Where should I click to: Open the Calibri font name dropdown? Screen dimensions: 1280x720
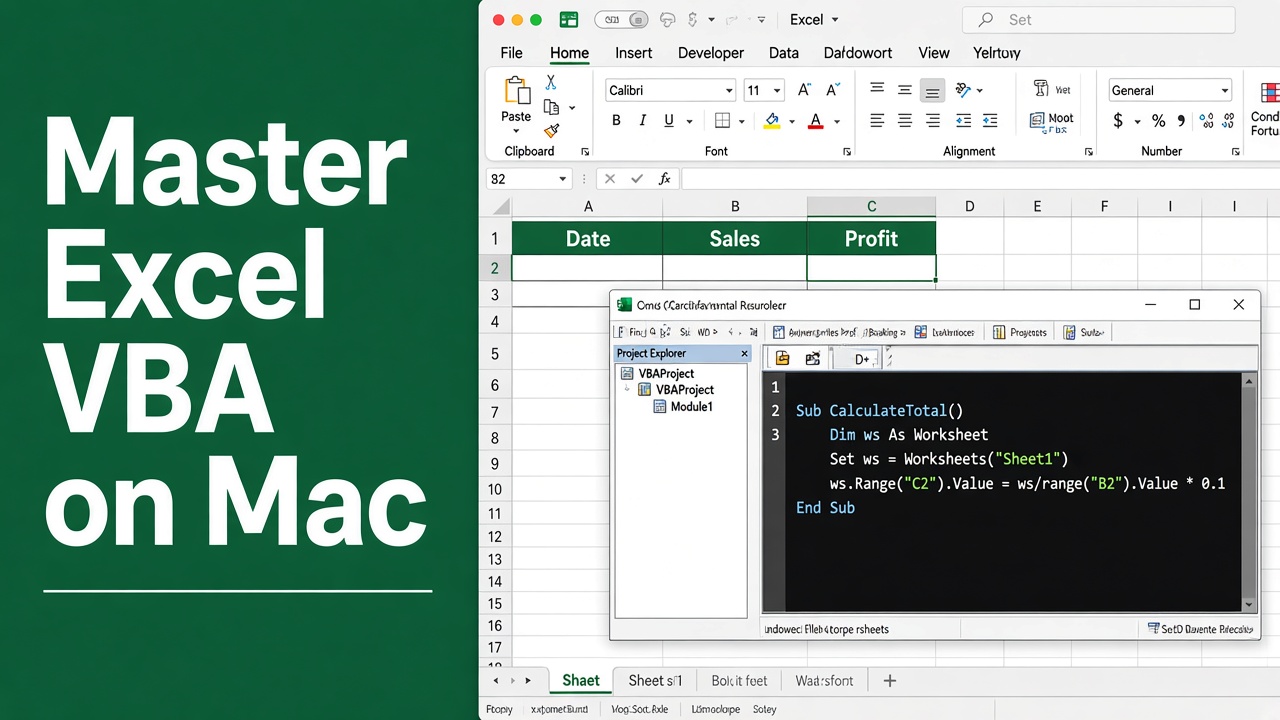click(729, 91)
